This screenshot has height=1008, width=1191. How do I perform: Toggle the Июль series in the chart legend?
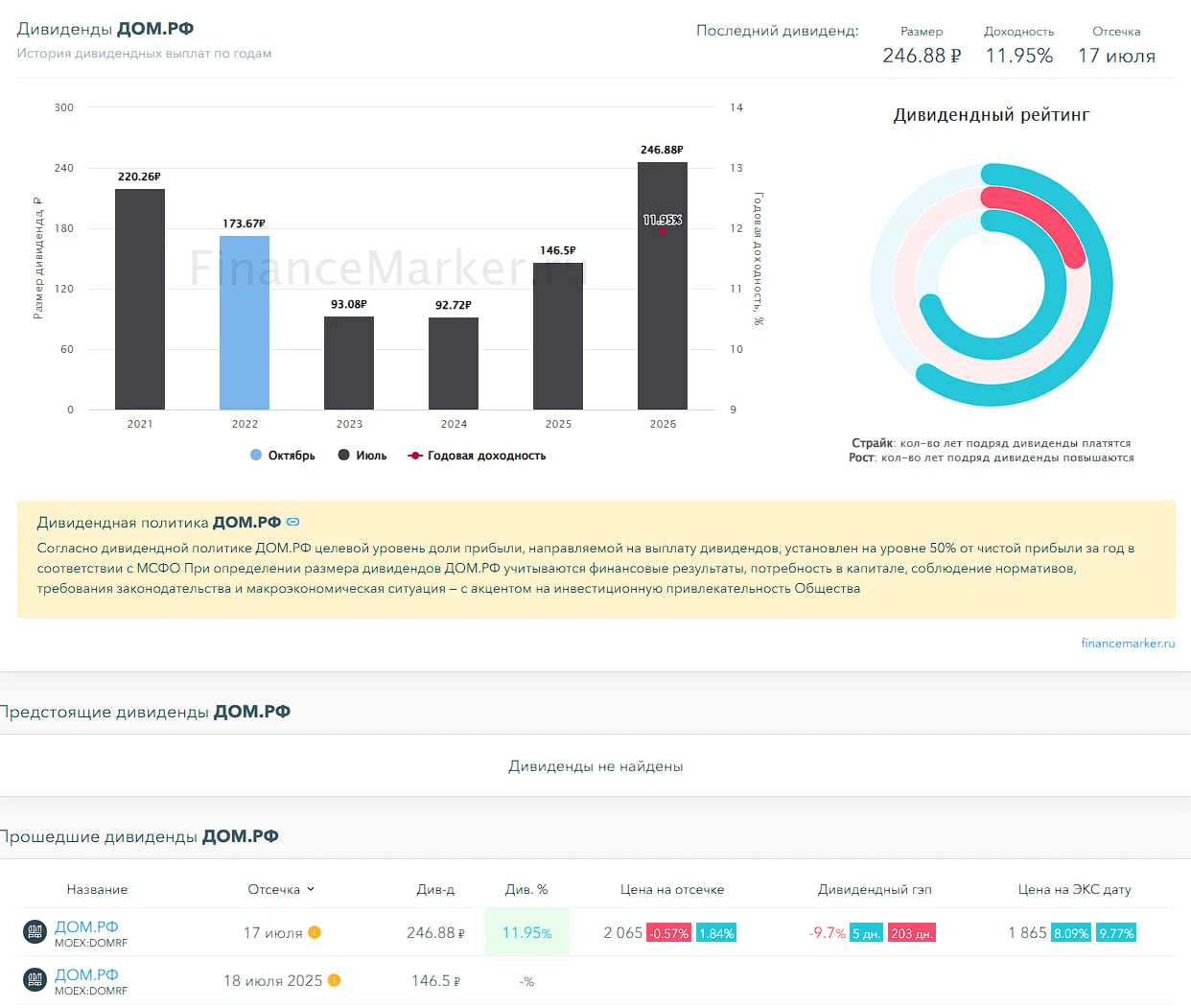pyautogui.click(x=362, y=456)
